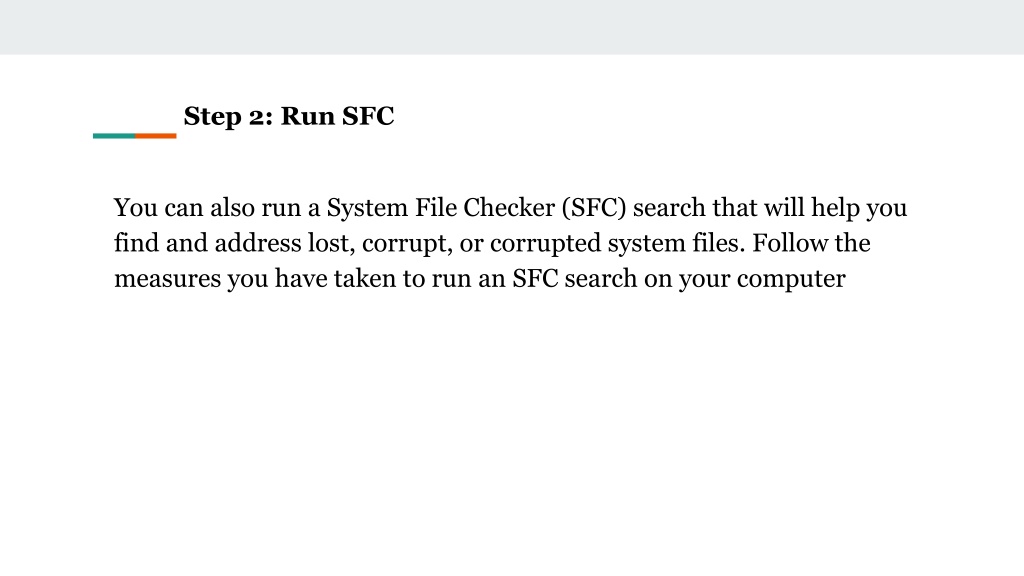Image resolution: width=1024 pixels, height=576 pixels.
Task: Click the word "lost," in second line
Action: tap(331, 243)
